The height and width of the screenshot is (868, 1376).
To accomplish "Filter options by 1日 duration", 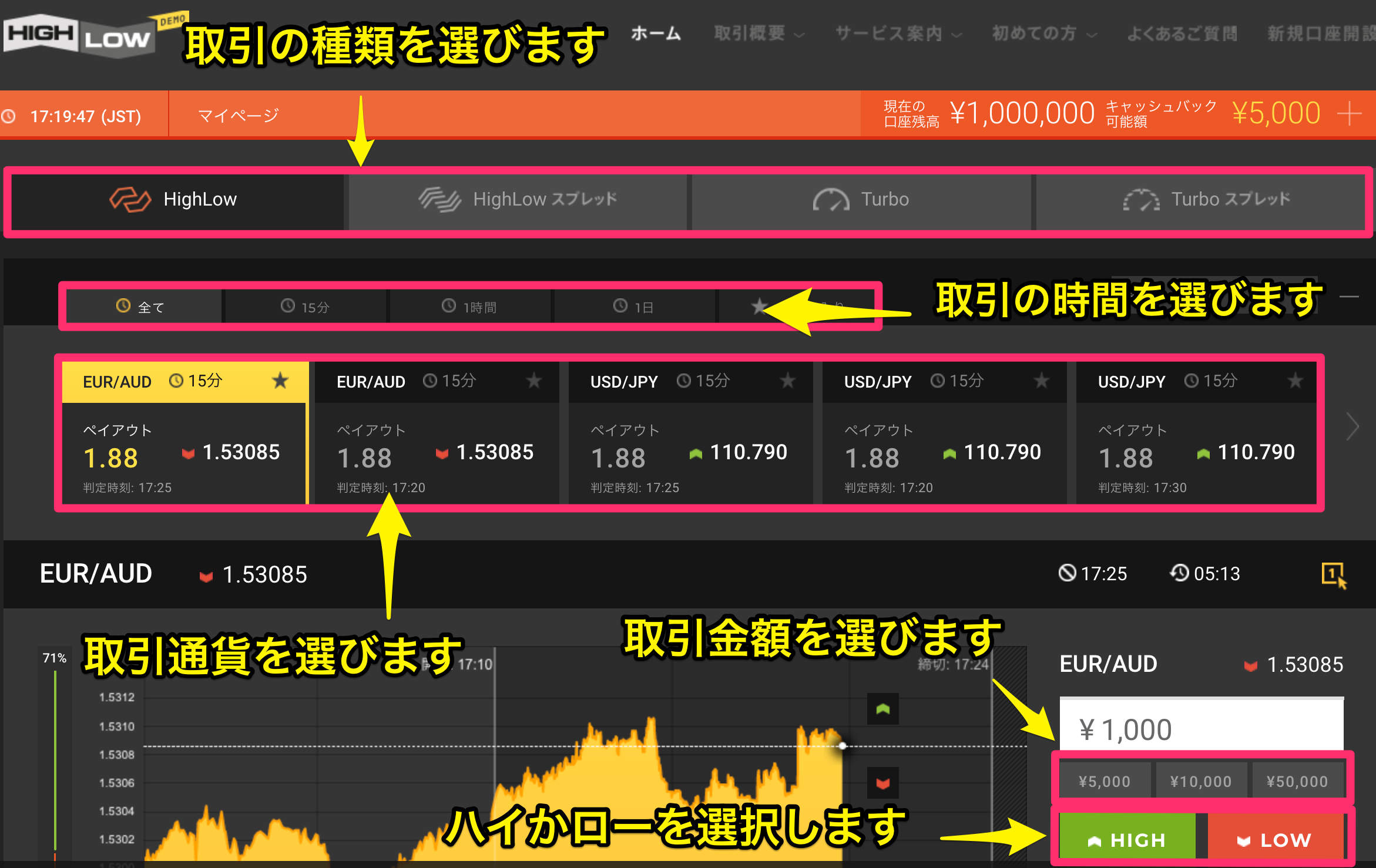I will coord(634,307).
